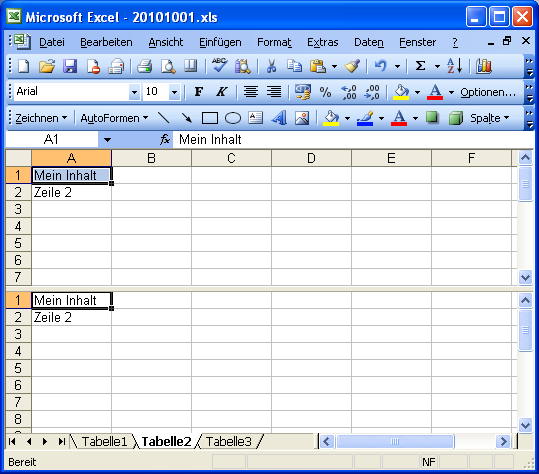Select the Rectangle drawing tool
Viewport: 539px width, 474px height.
click(210, 118)
